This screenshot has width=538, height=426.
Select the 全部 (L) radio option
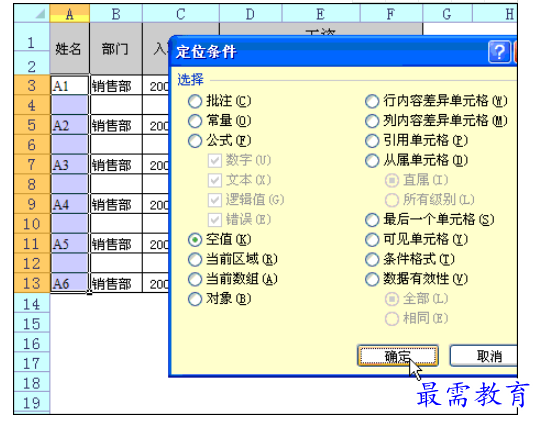(x=392, y=299)
